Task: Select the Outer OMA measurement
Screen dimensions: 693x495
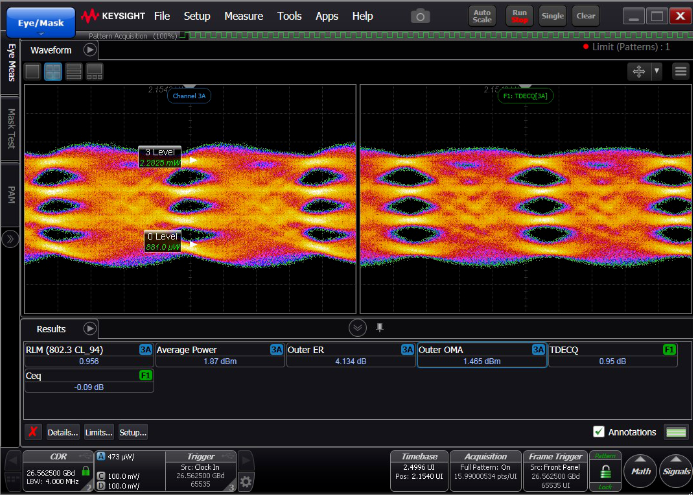Action: pos(482,355)
